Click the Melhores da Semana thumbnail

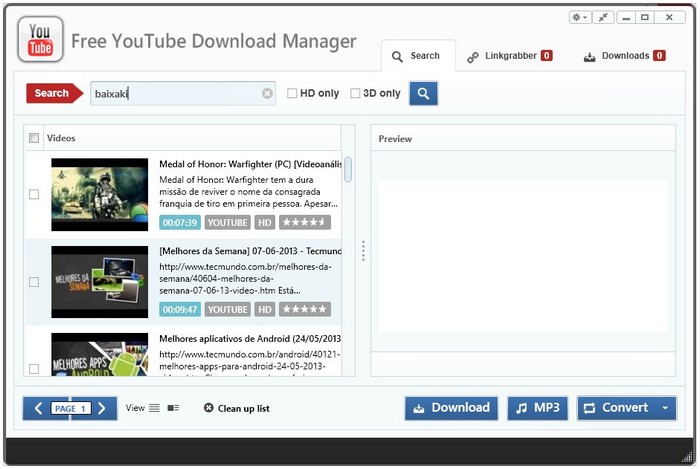100,282
